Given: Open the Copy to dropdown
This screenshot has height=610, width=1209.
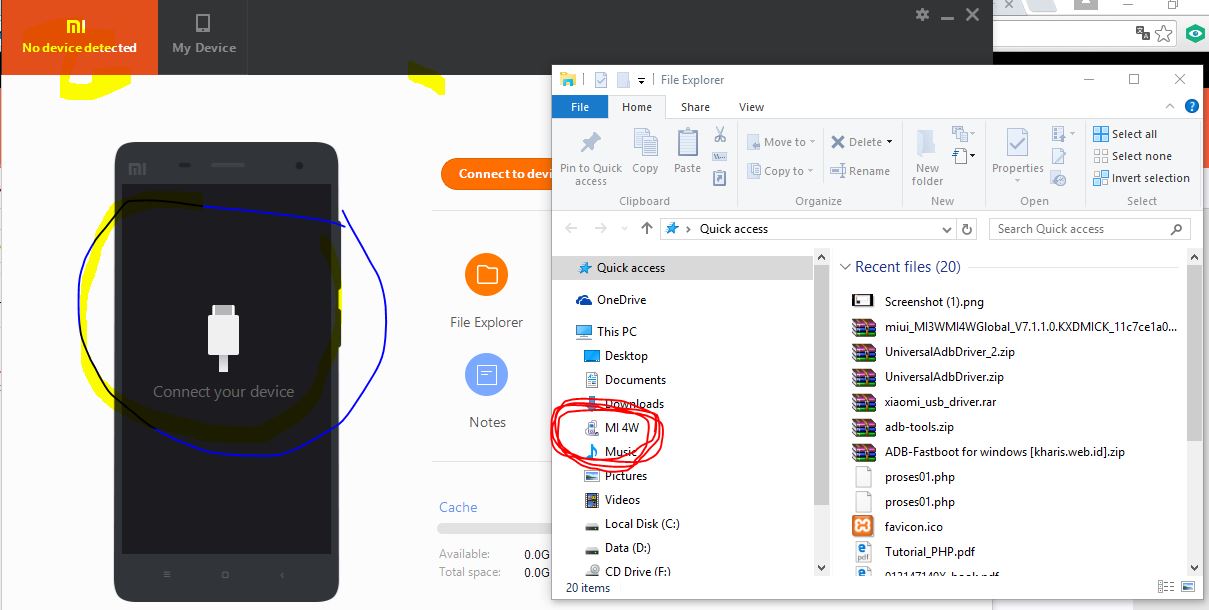Looking at the screenshot, I should coord(781,171).
